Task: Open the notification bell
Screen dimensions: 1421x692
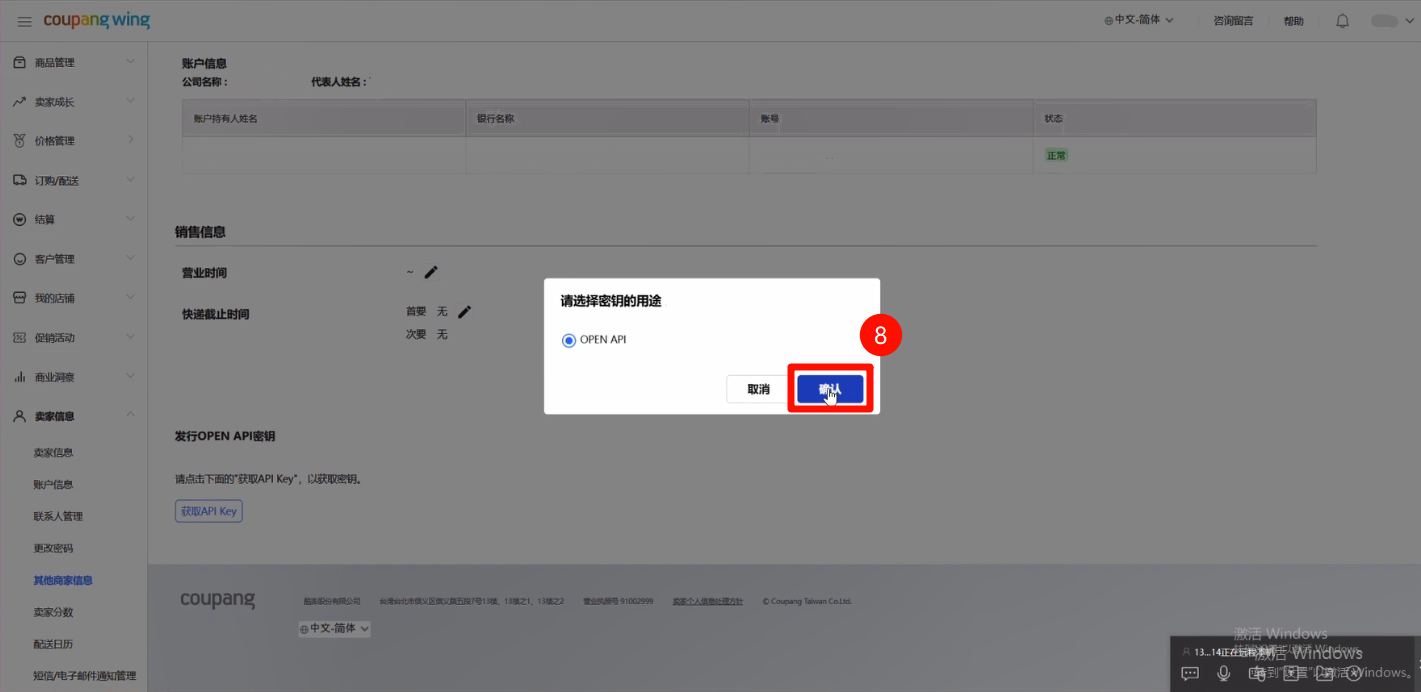Action: click(1342, 21)
